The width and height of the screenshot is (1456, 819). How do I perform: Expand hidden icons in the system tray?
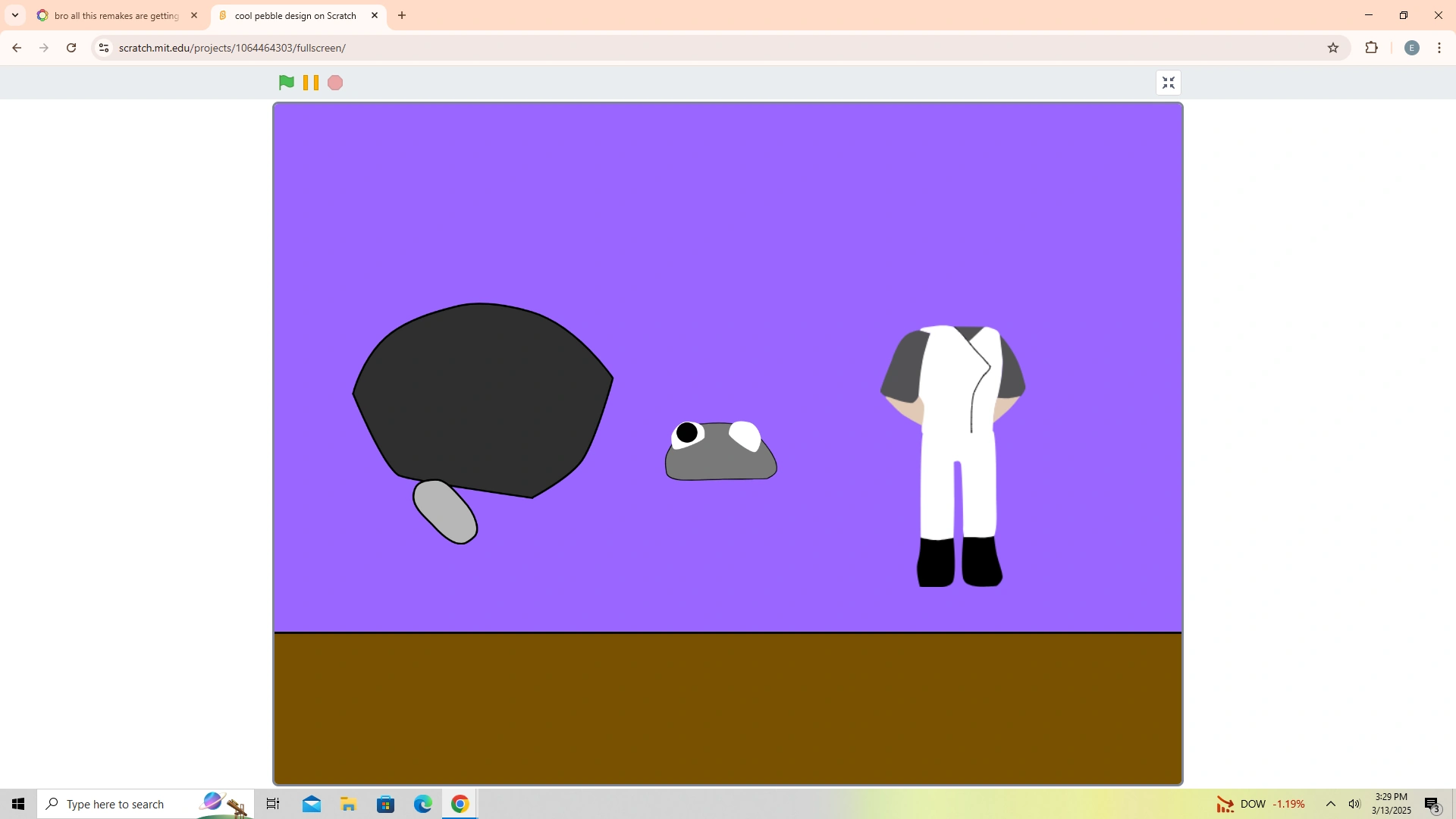click(x=1330, y=804)
